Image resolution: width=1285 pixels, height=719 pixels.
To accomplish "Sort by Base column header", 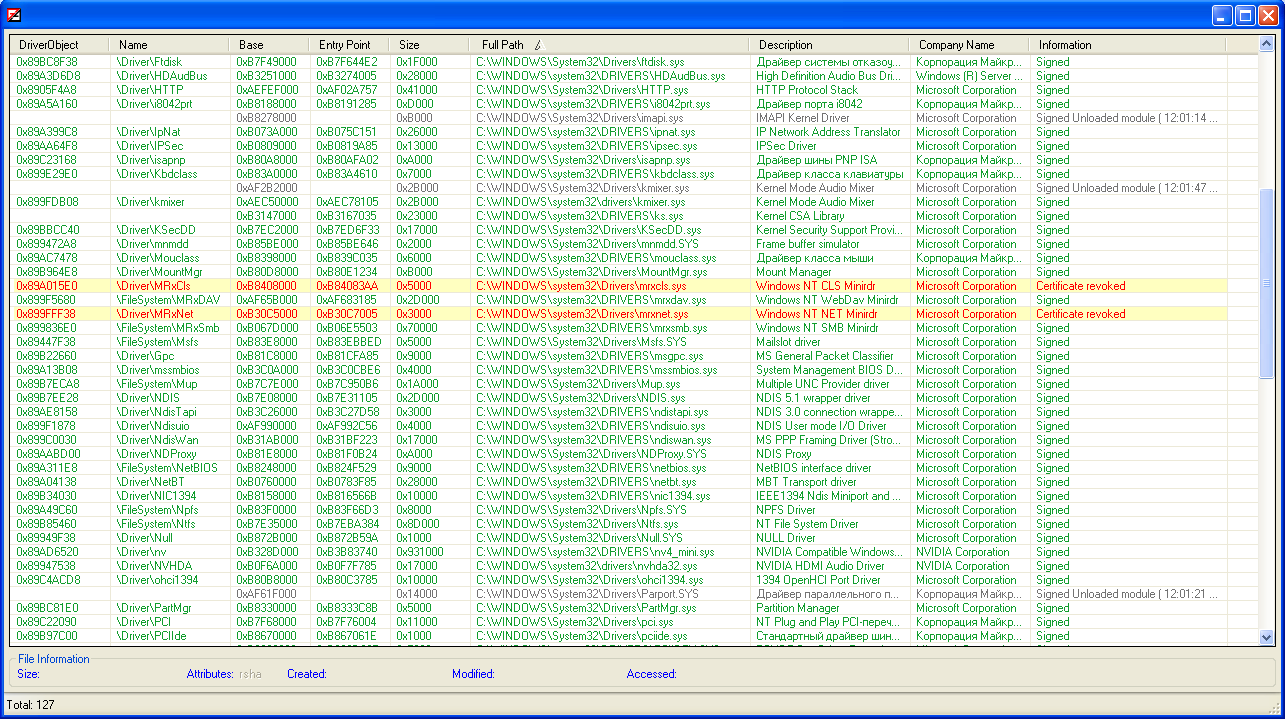I will point(269,45).
